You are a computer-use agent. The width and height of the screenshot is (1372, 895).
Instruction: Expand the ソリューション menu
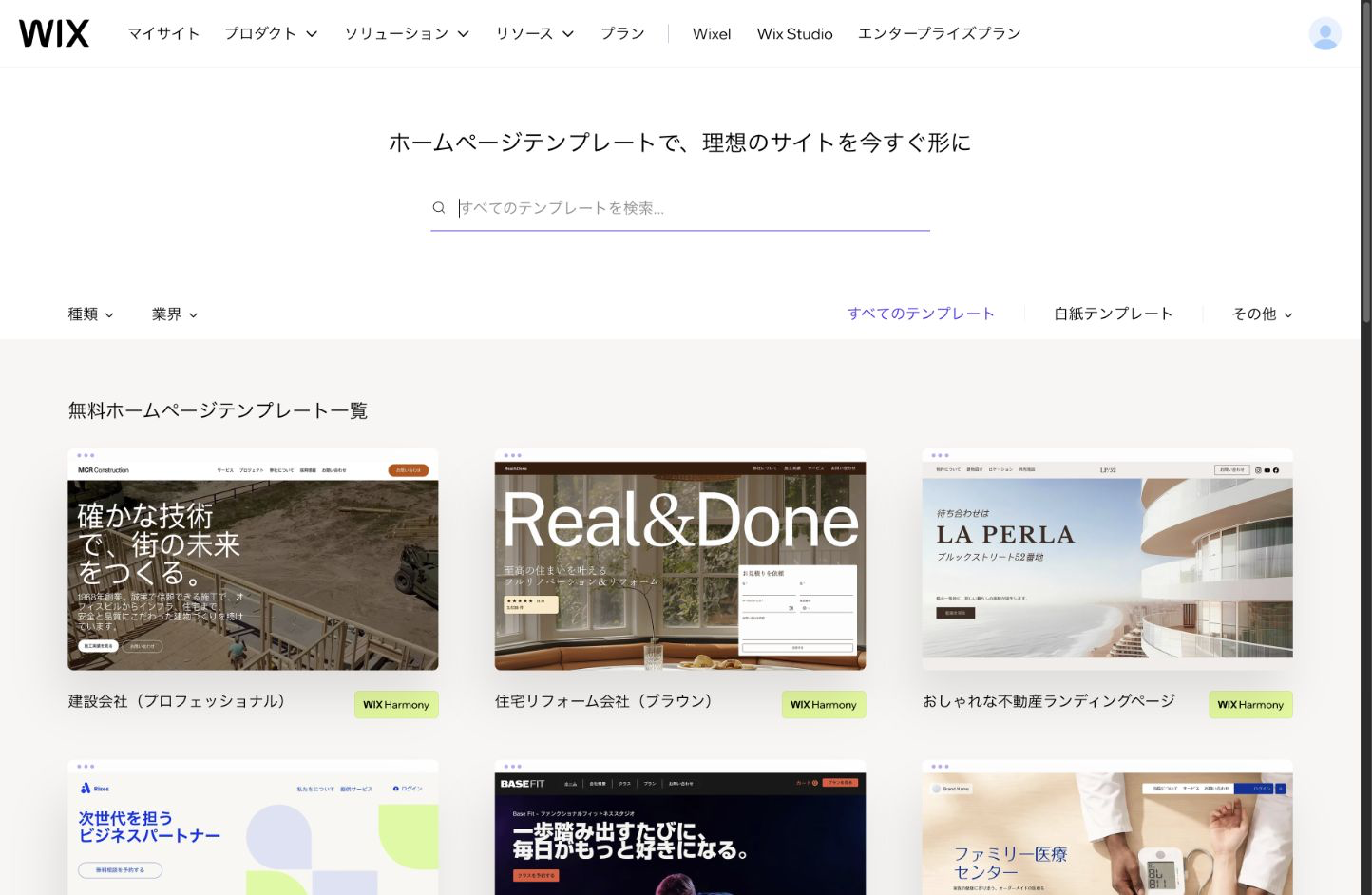tap(407, 33)
